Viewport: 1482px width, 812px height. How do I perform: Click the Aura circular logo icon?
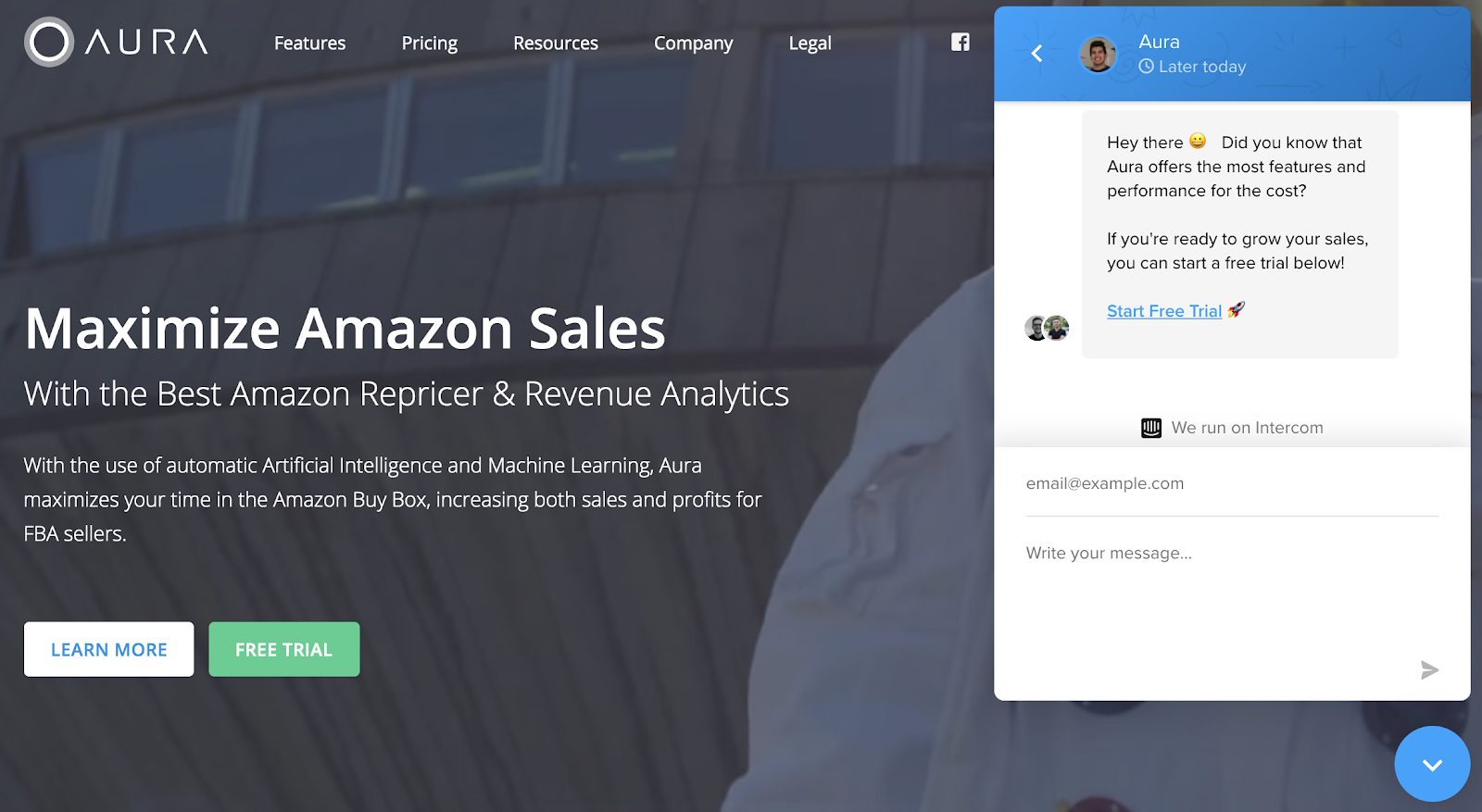pyautogui.click(x=49, y=43)
